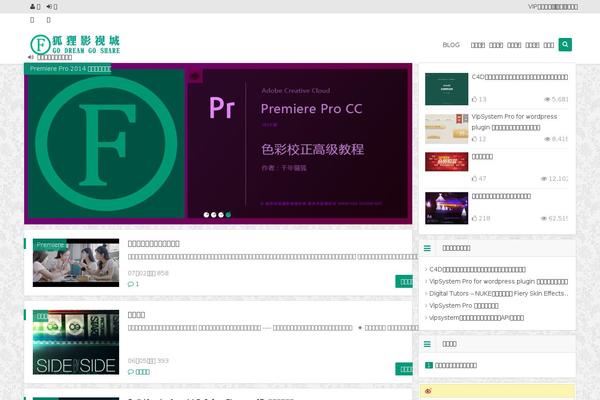This screenshot has width=600, height=400.
Task: Open the BLOG menu item
Action: point(451,45)
